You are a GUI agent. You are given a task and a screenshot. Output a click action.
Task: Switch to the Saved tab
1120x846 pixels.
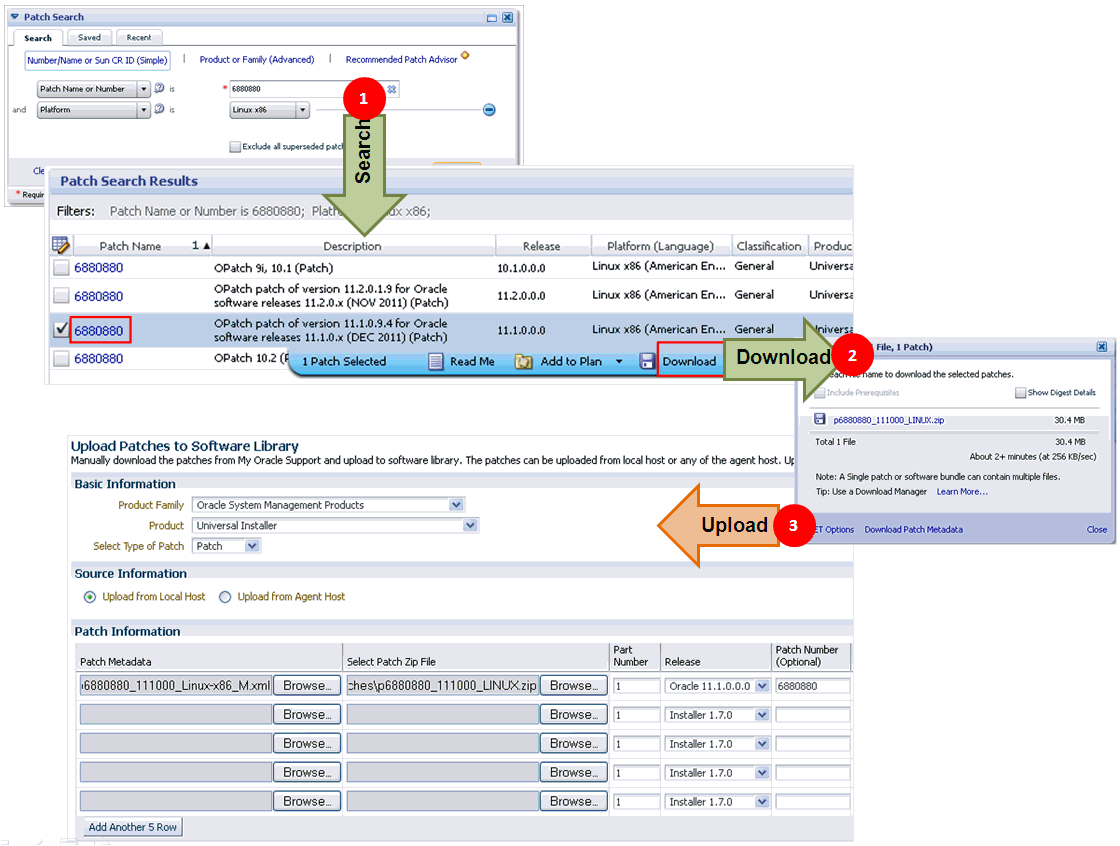click(x=89, y=37)
